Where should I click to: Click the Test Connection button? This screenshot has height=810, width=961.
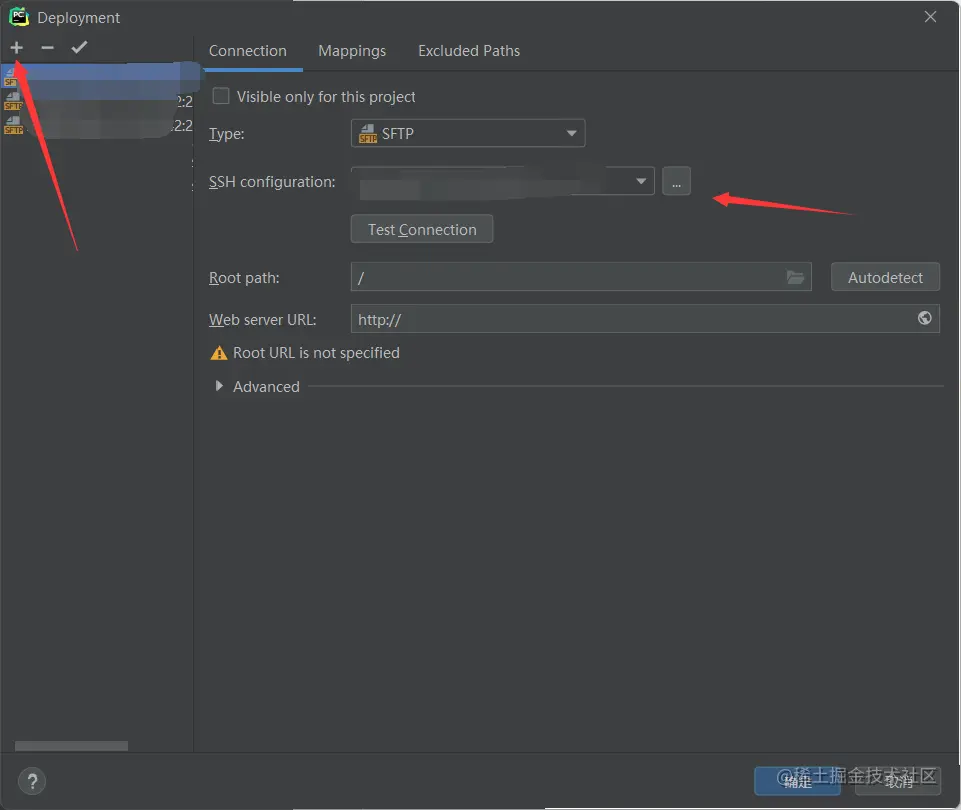pos(422,229)
